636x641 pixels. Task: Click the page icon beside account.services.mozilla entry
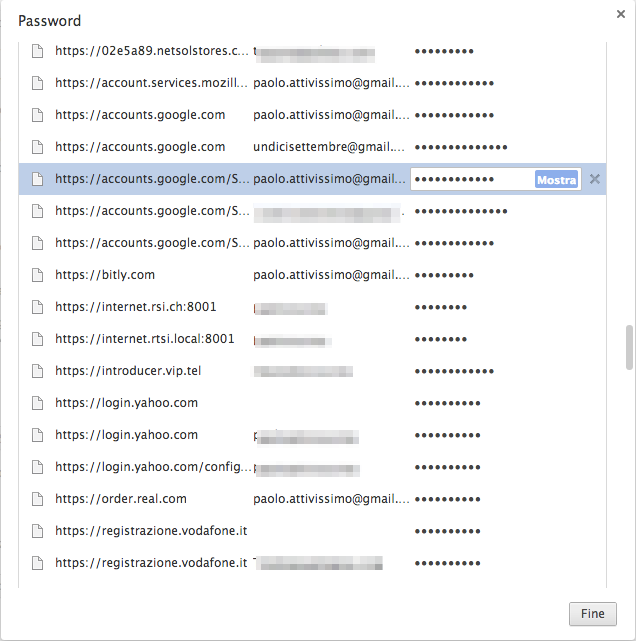coord(38,83)
